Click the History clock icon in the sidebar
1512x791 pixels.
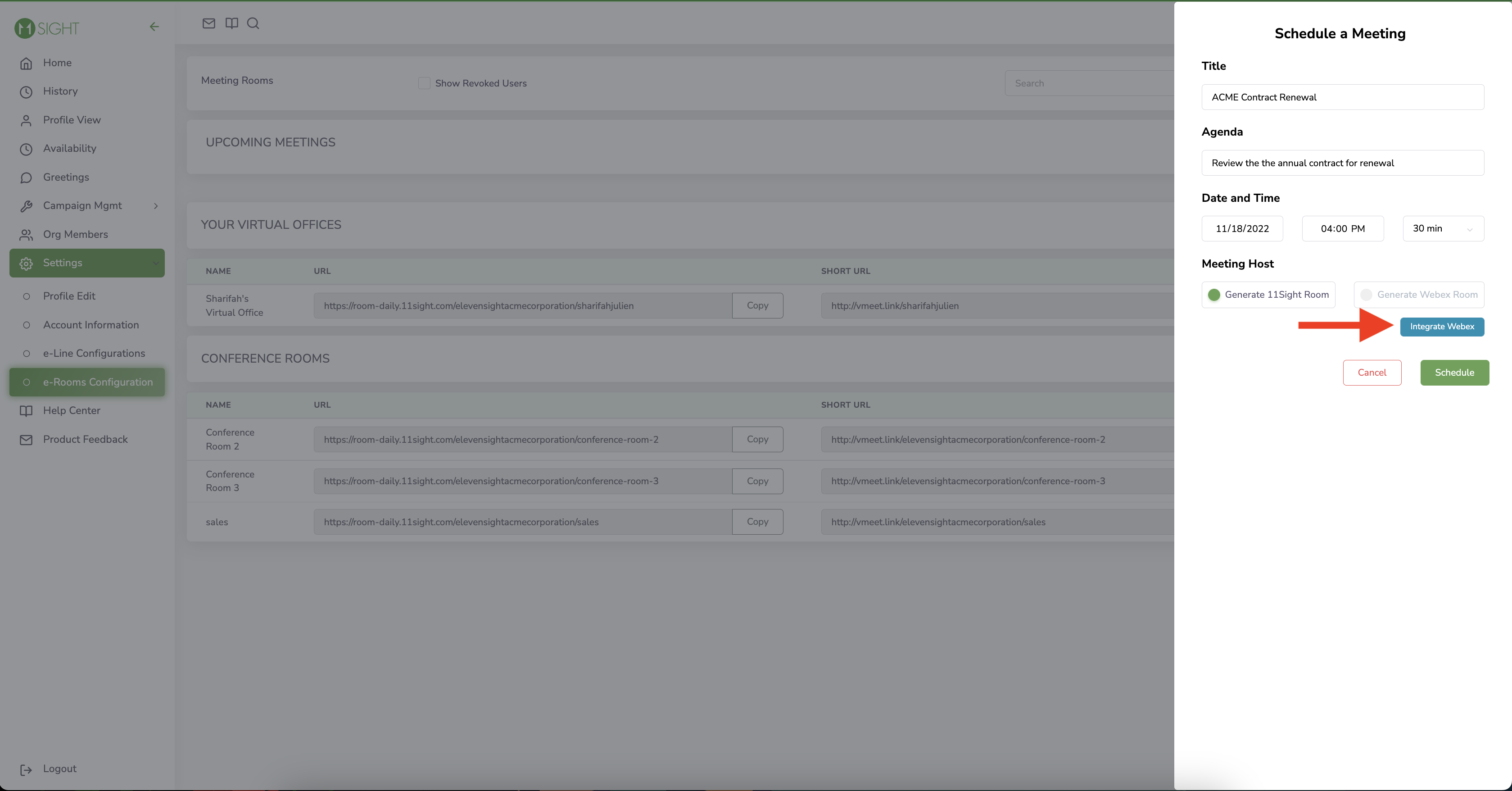coord(27,91)
